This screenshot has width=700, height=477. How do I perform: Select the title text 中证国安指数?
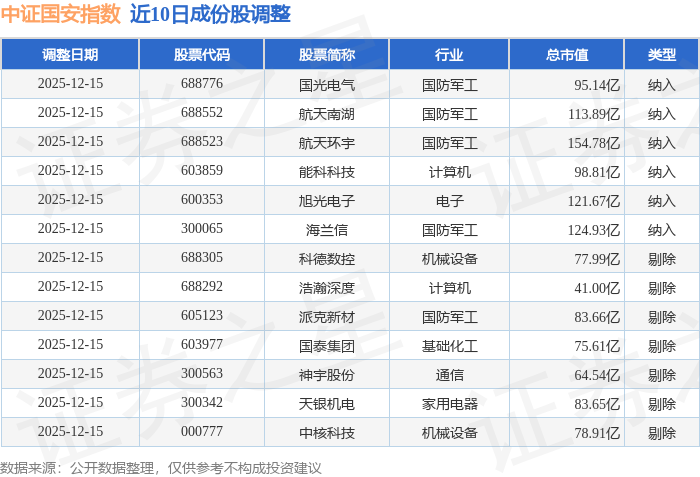pos(61,13)
